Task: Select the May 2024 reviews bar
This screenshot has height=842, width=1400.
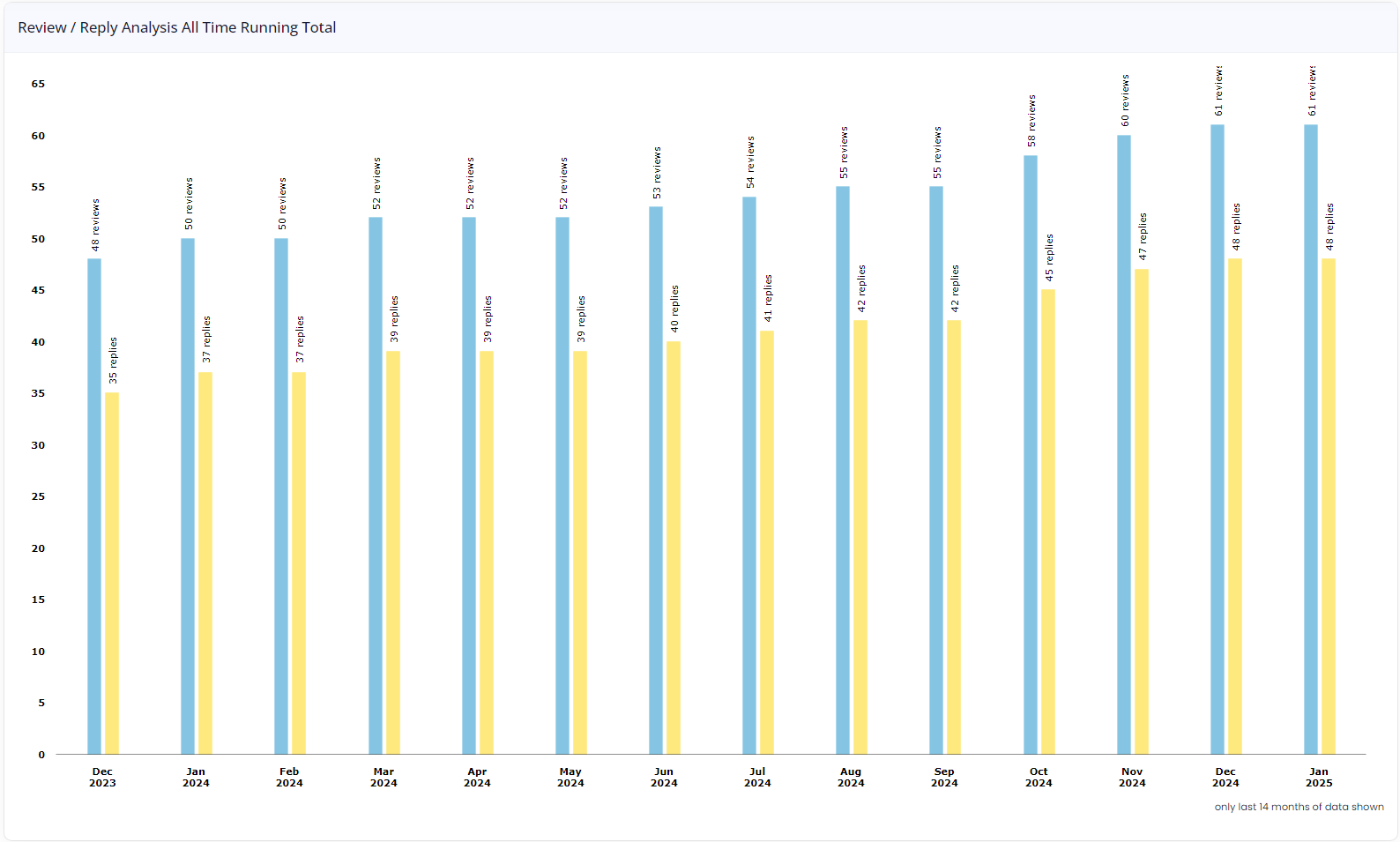Action: click(x=562, y=486)
